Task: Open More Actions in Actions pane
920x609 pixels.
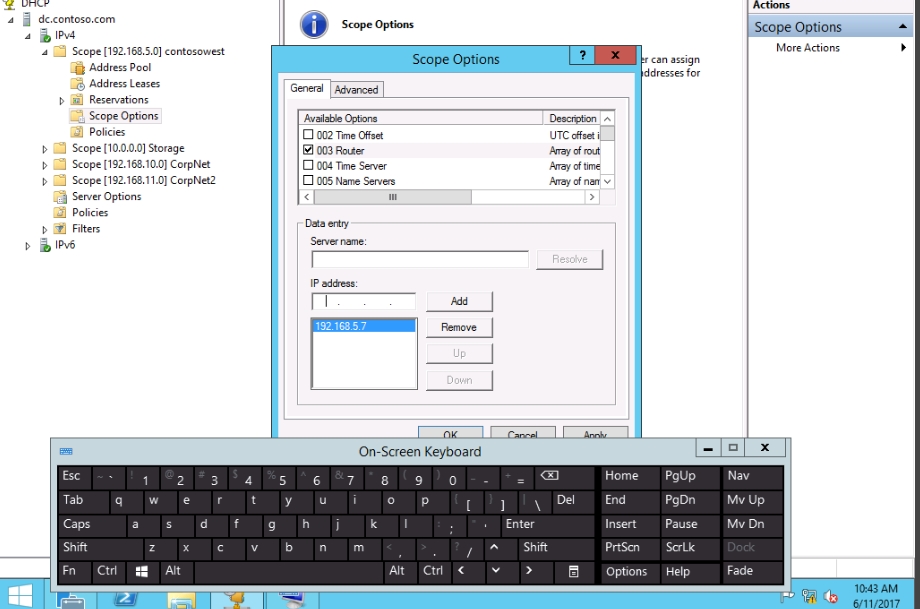Action: coord(808,47)
